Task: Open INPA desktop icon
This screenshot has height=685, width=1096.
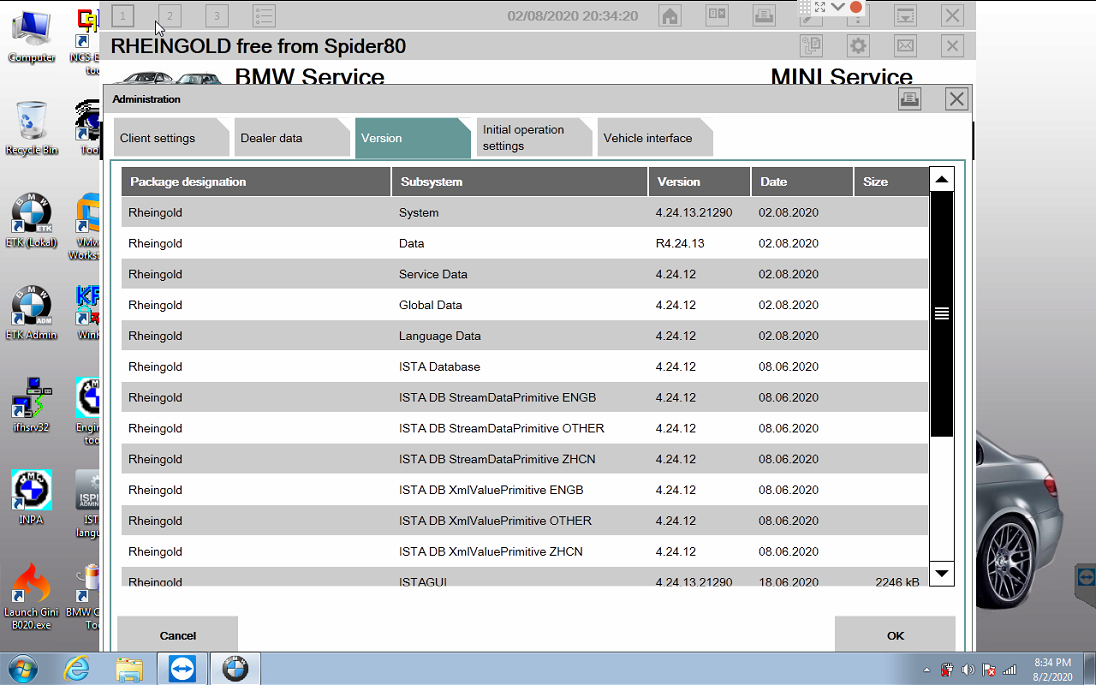Action: point(31,497)
